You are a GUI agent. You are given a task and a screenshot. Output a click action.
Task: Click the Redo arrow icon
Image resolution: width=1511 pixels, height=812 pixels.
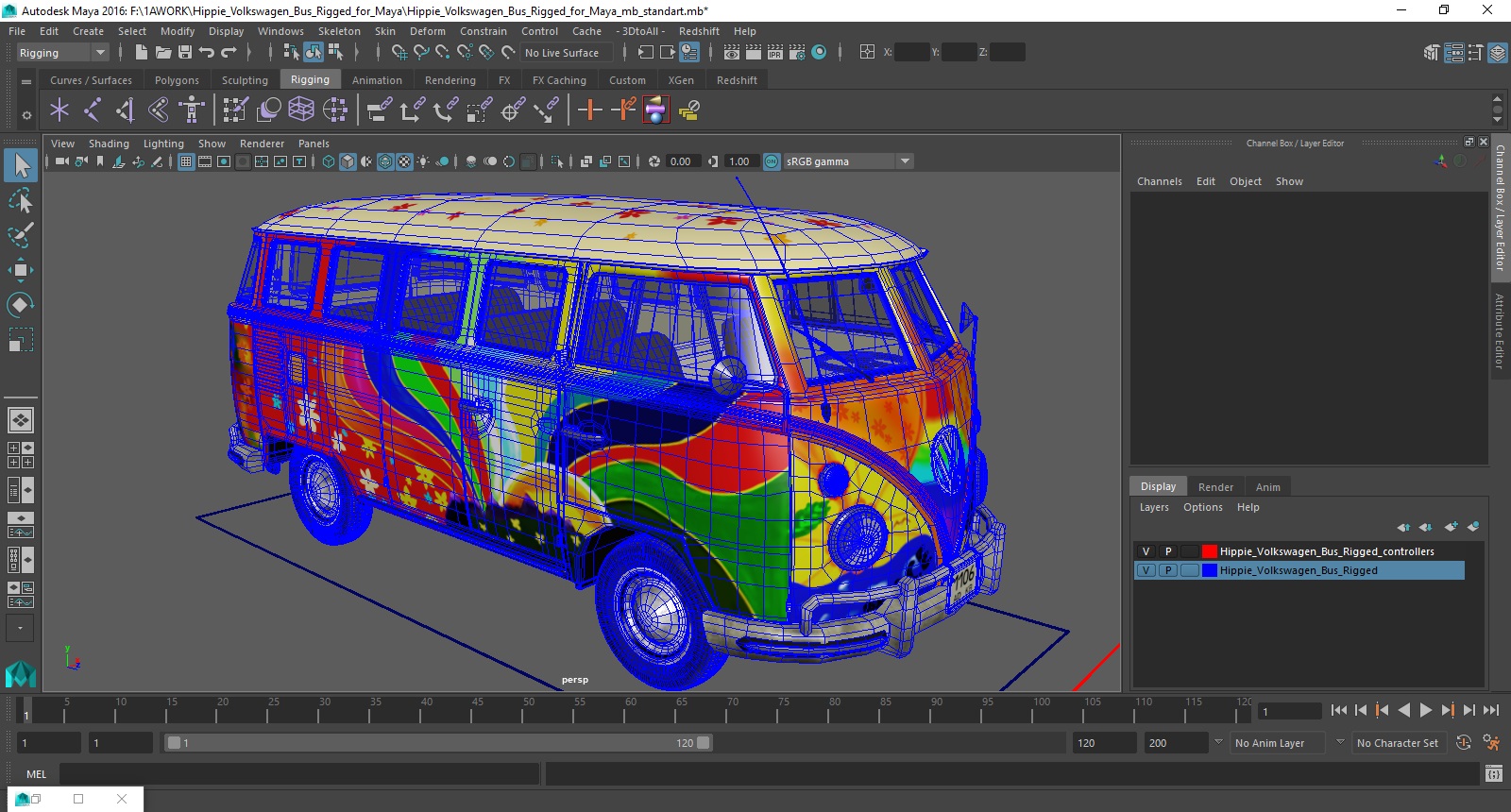click(229, 53)
